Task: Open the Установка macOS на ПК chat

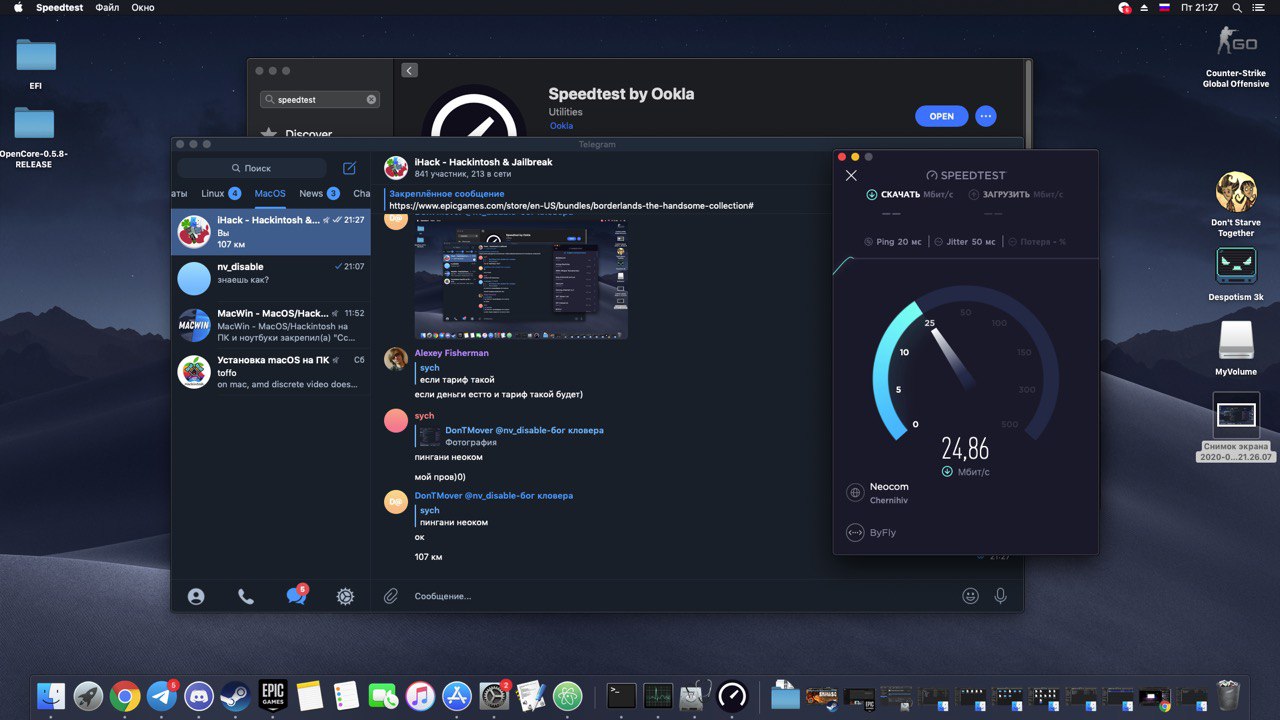Action: click(271, 372)
